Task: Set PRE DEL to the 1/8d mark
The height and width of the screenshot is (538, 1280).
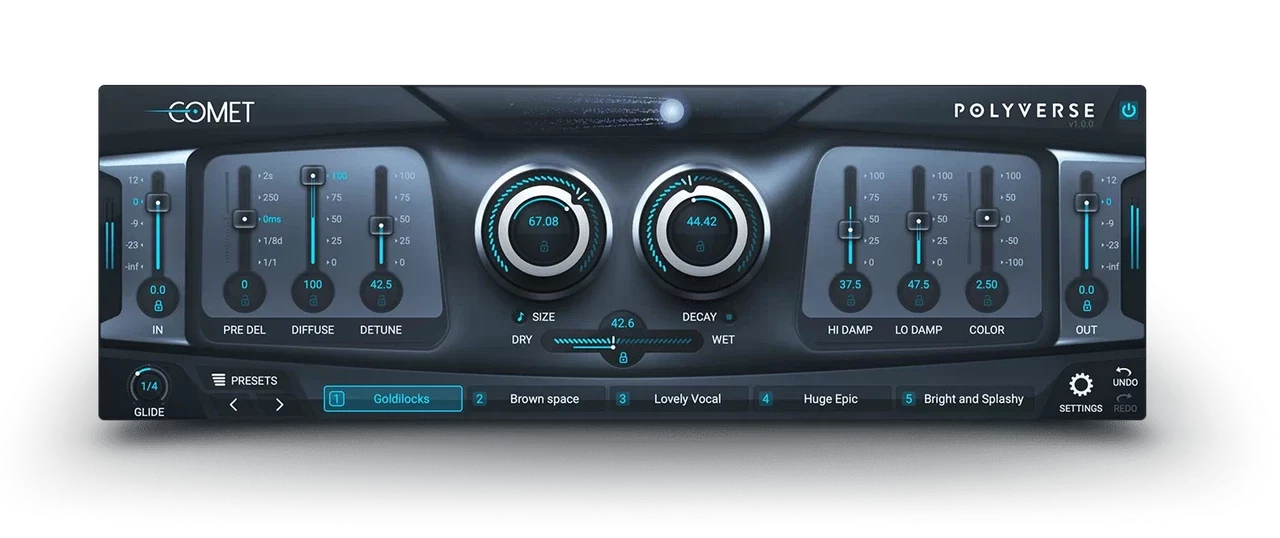Action: 270,241
